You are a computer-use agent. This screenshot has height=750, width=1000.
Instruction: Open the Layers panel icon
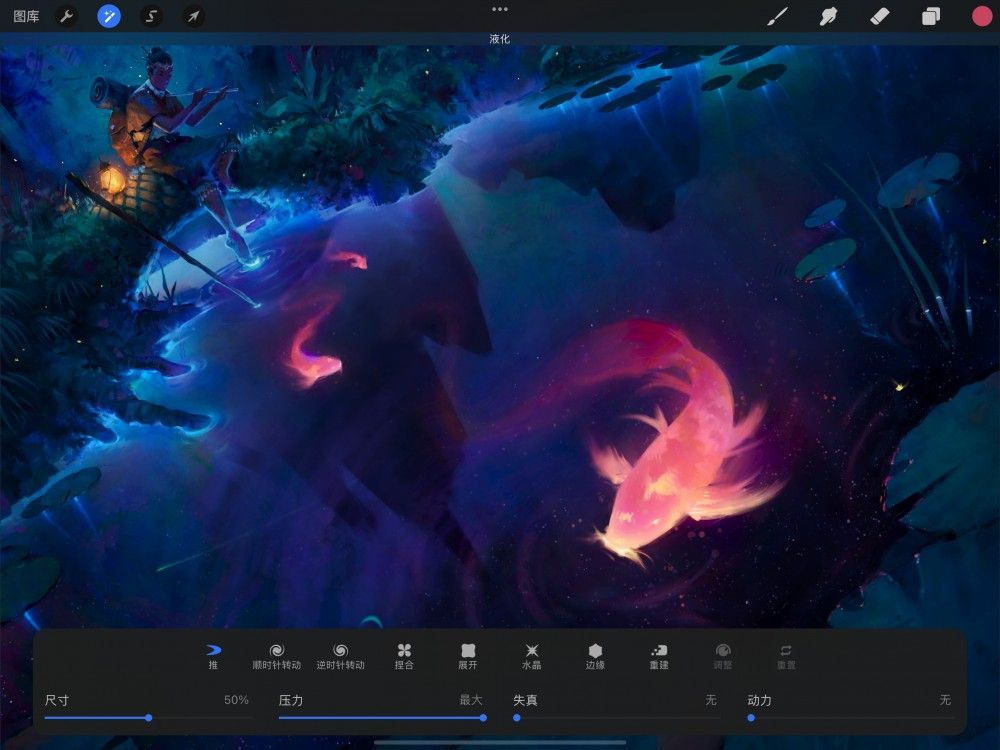pos(932,16)
